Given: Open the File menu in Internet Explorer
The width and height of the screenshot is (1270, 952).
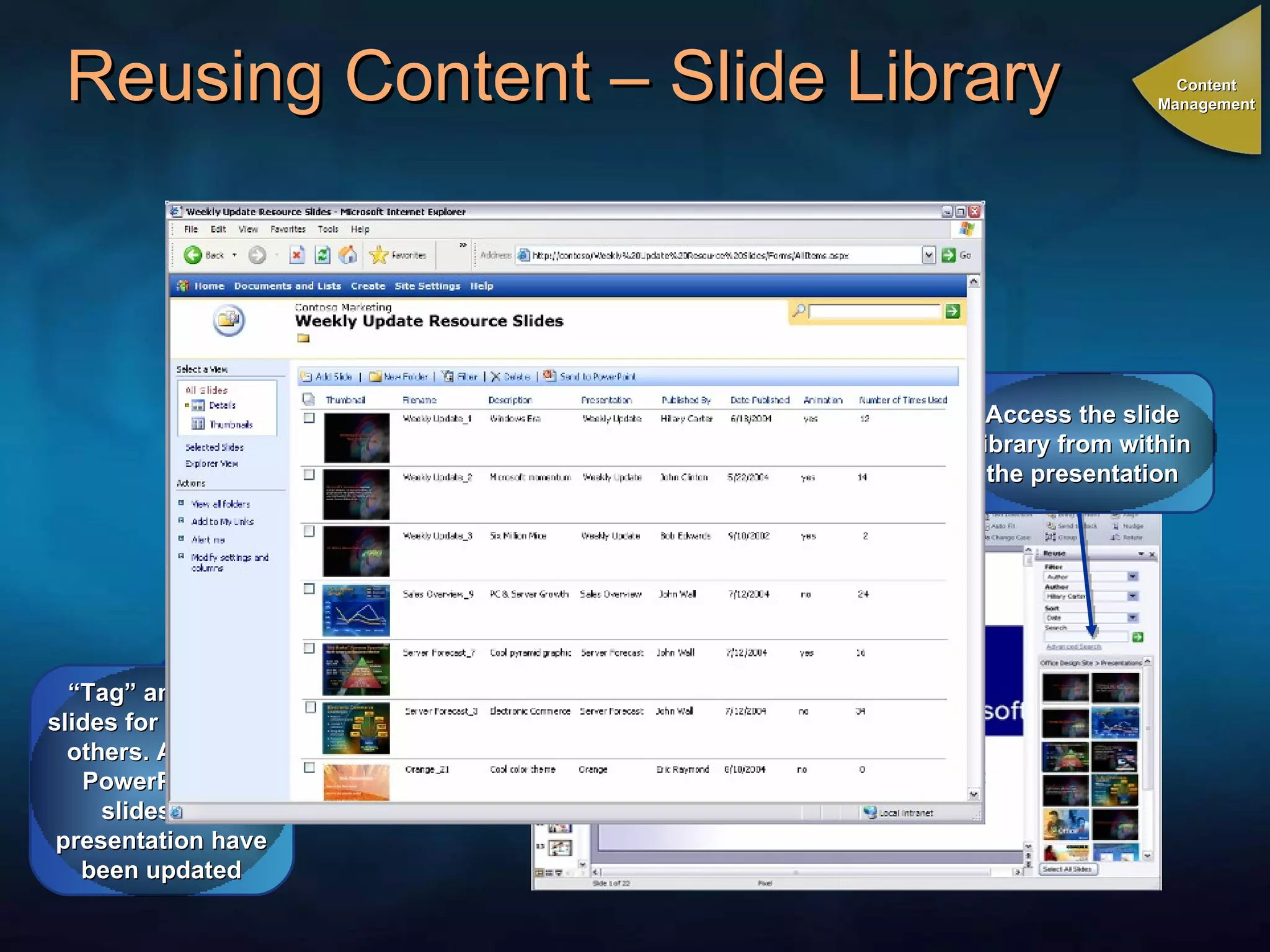Looking at the screenshot, I should (191, 229).
